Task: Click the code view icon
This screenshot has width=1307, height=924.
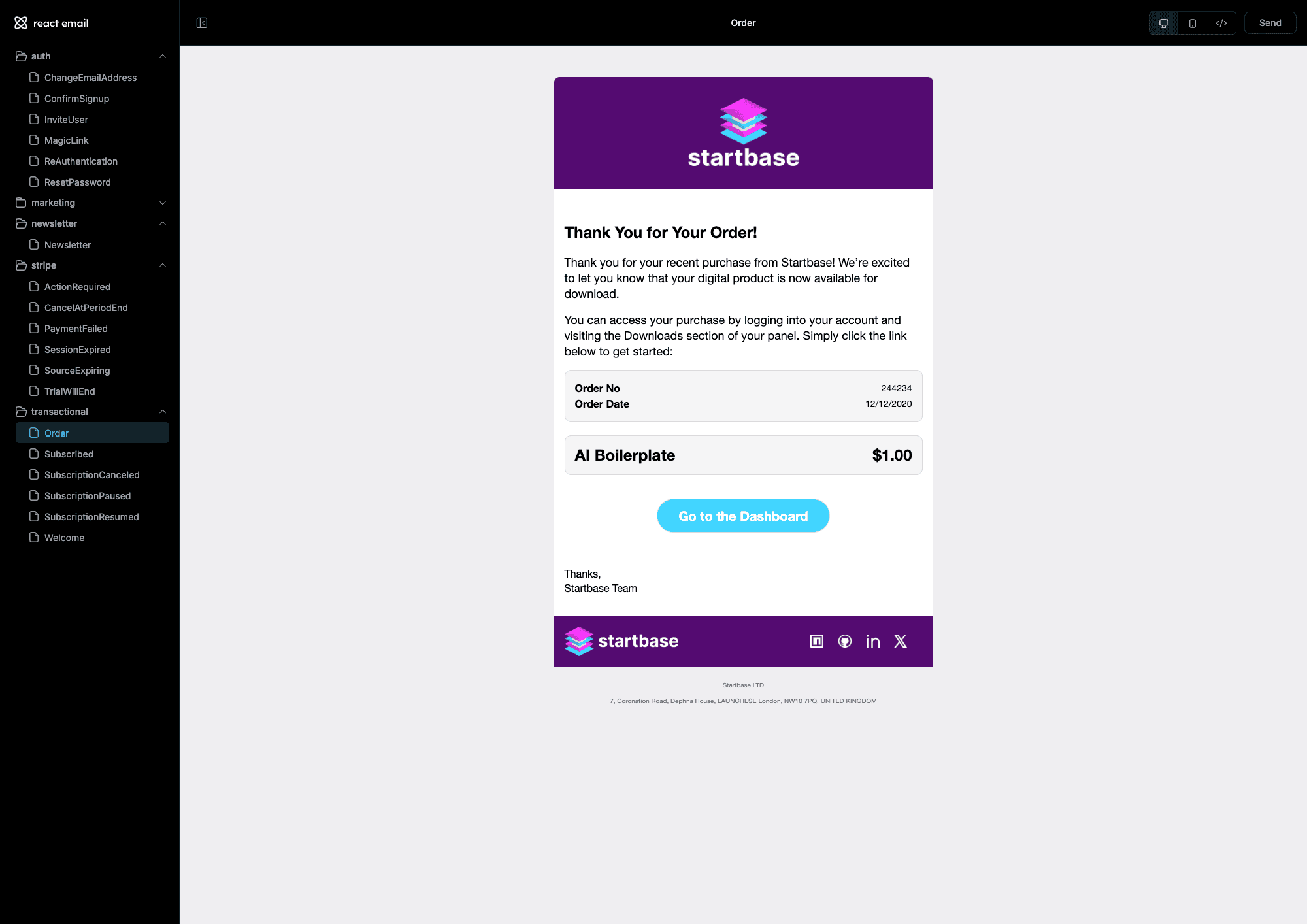Action: tap(1221, 22)
